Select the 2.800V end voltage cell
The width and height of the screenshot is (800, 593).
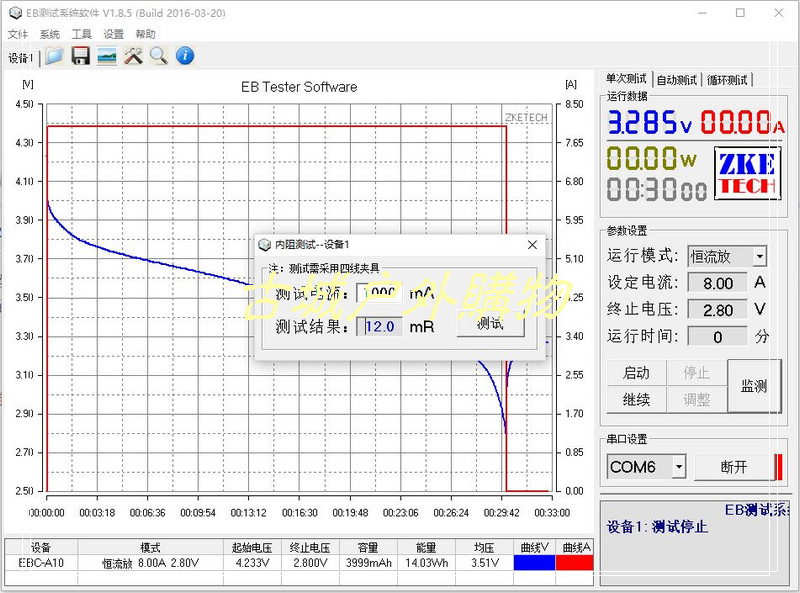tap(310, 563)
